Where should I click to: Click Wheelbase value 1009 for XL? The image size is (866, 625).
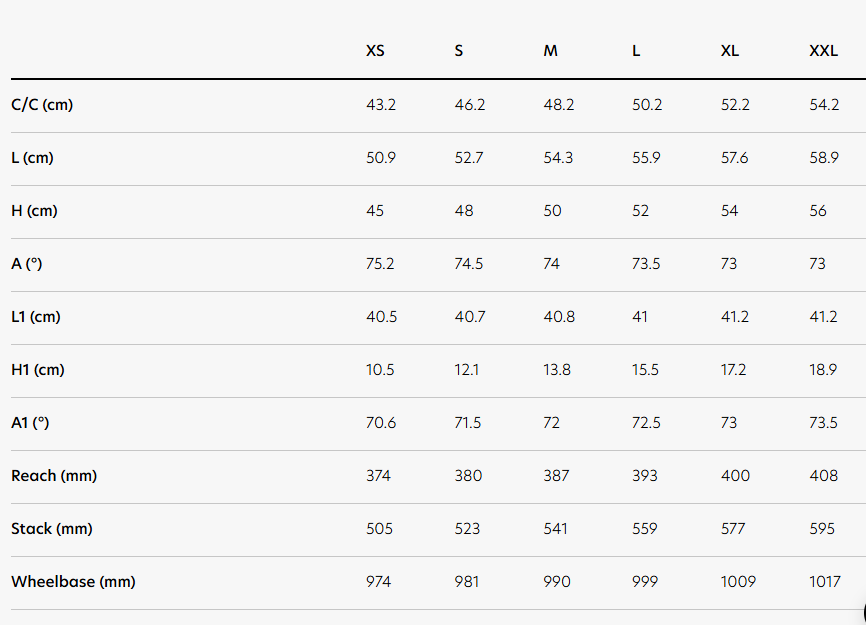(738, 582)
